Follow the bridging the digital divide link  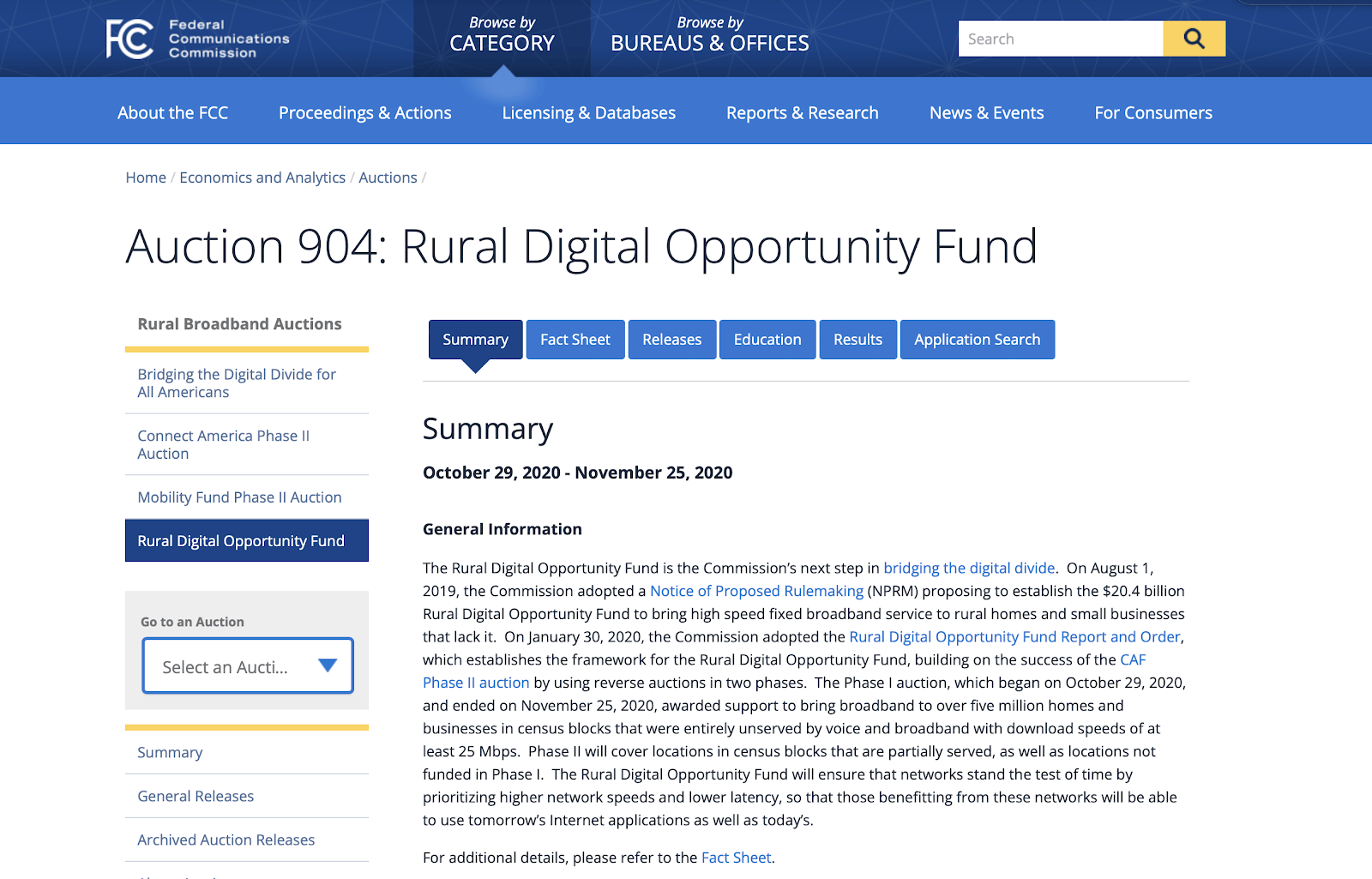point(969,568)
